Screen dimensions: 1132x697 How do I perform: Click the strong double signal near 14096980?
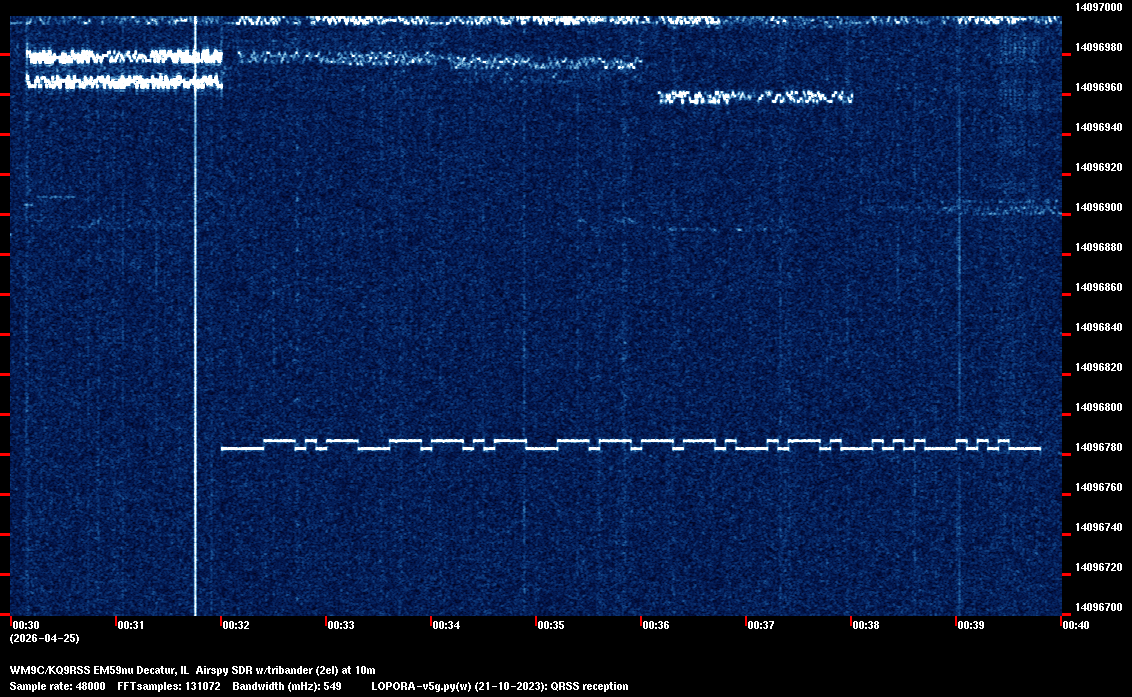(124, 69)
